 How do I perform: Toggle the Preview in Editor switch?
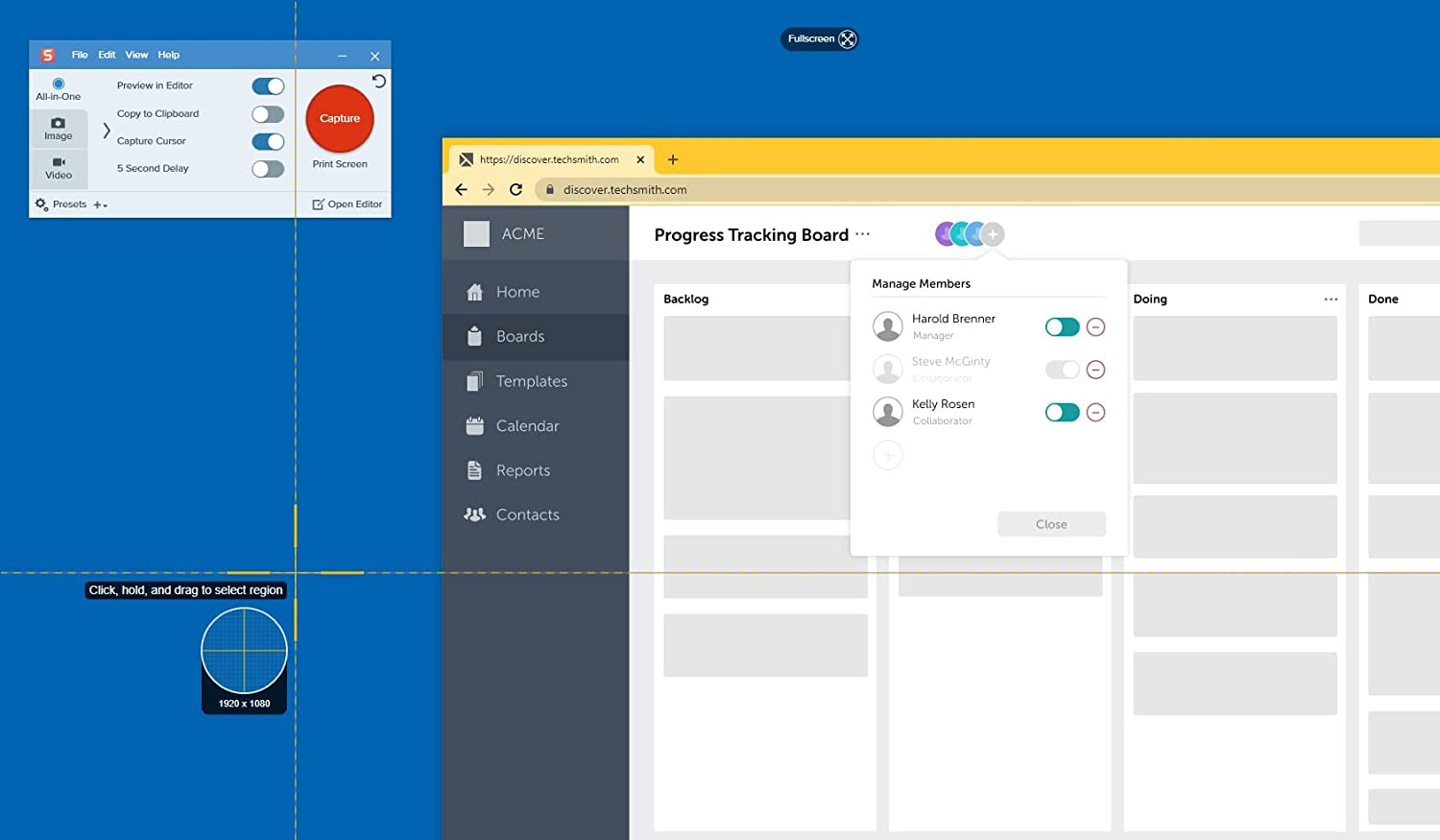coord(268,86)
